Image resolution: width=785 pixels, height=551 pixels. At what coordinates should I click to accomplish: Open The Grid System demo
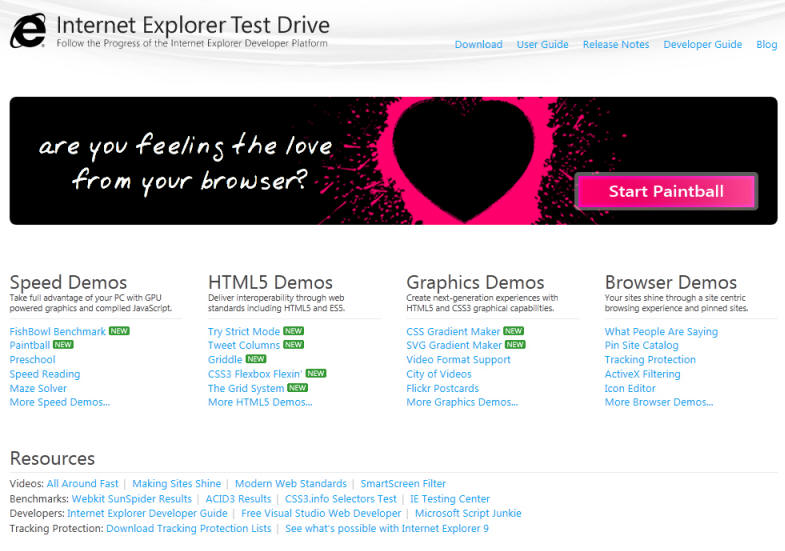click(246, 388)
